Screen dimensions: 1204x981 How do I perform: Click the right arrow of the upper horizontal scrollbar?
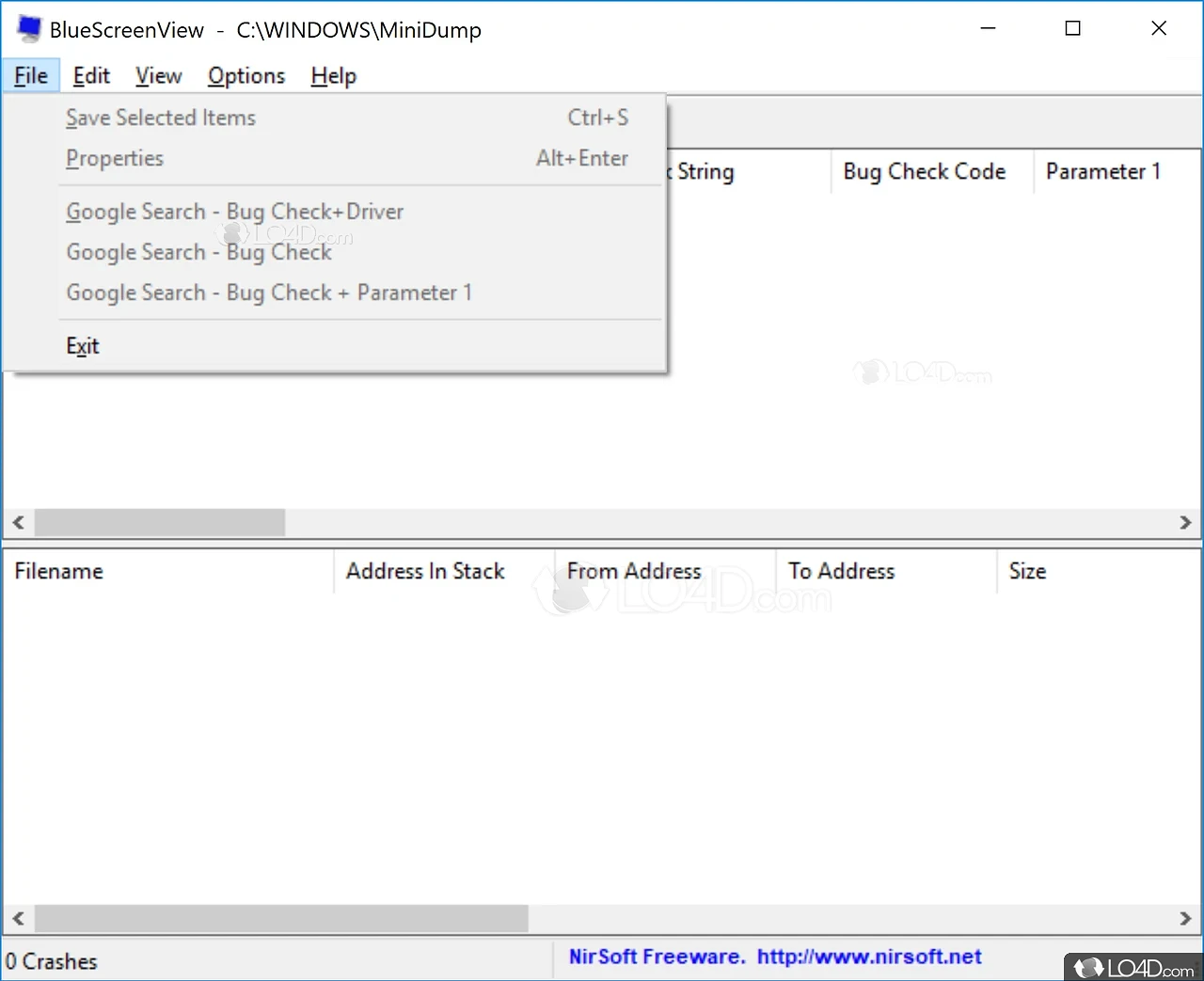(1186, 523)
